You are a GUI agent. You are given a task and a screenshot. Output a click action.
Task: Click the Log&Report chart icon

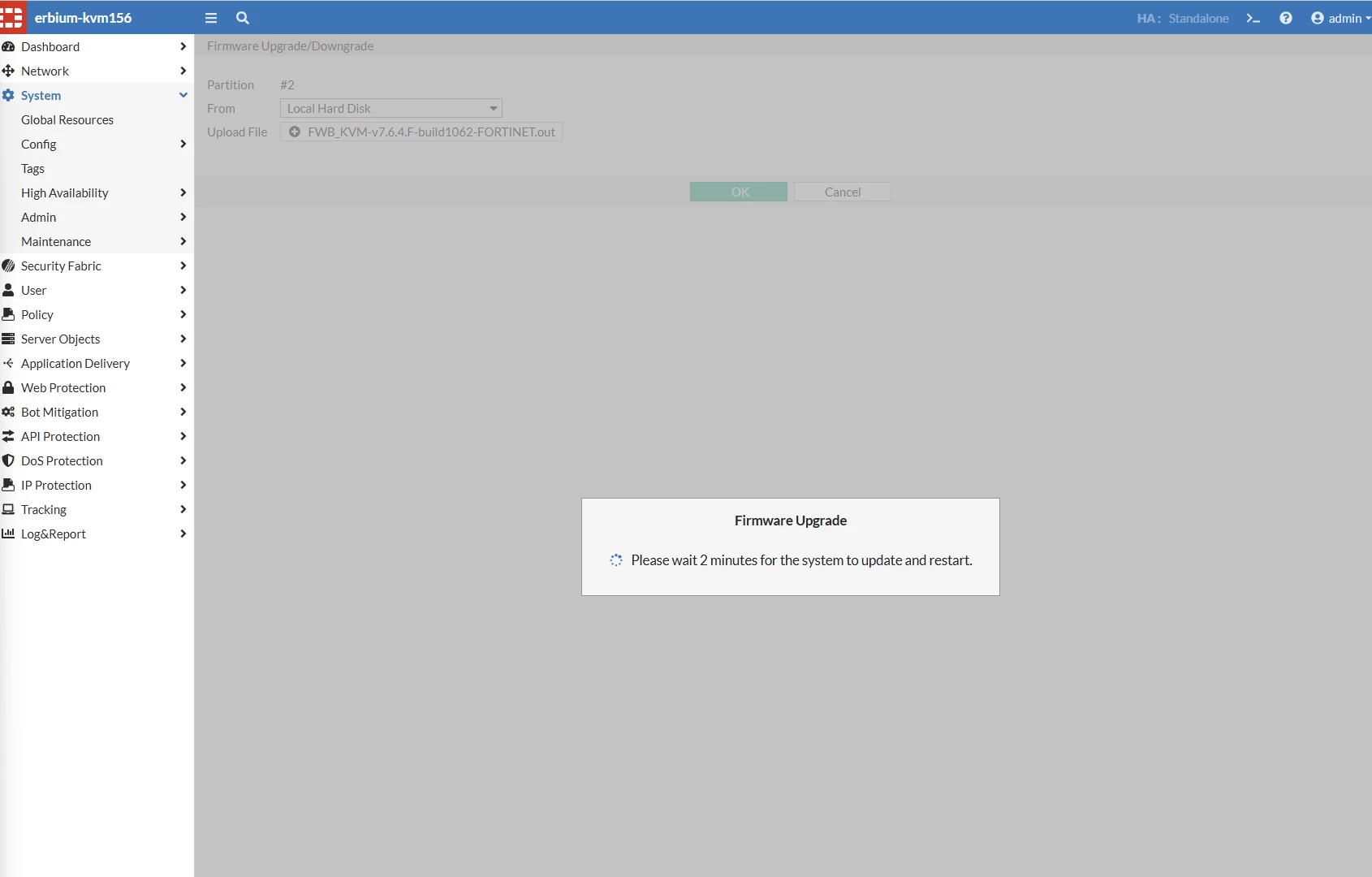(8, 534)
